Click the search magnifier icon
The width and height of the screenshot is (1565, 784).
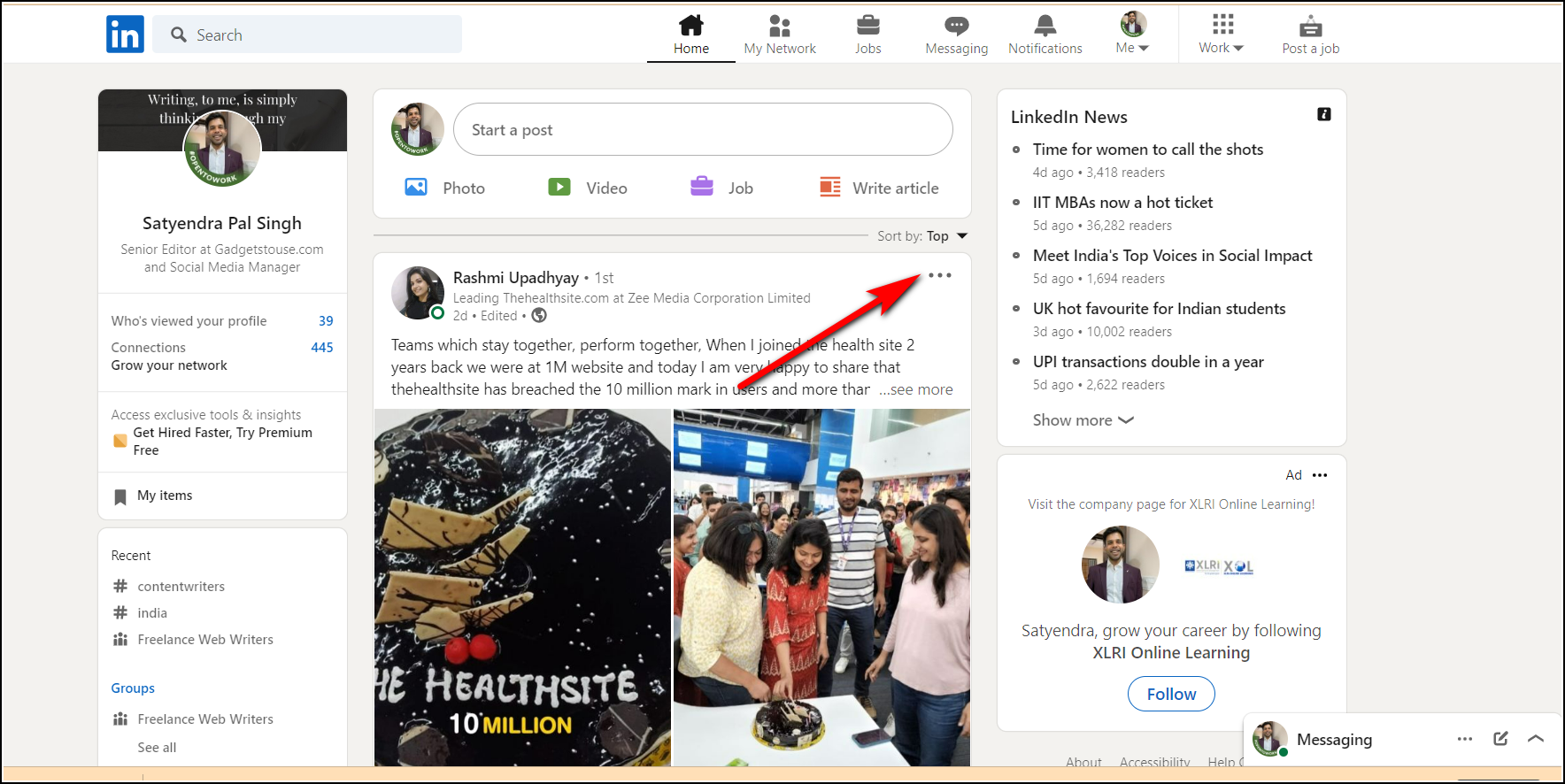[179, 35]
